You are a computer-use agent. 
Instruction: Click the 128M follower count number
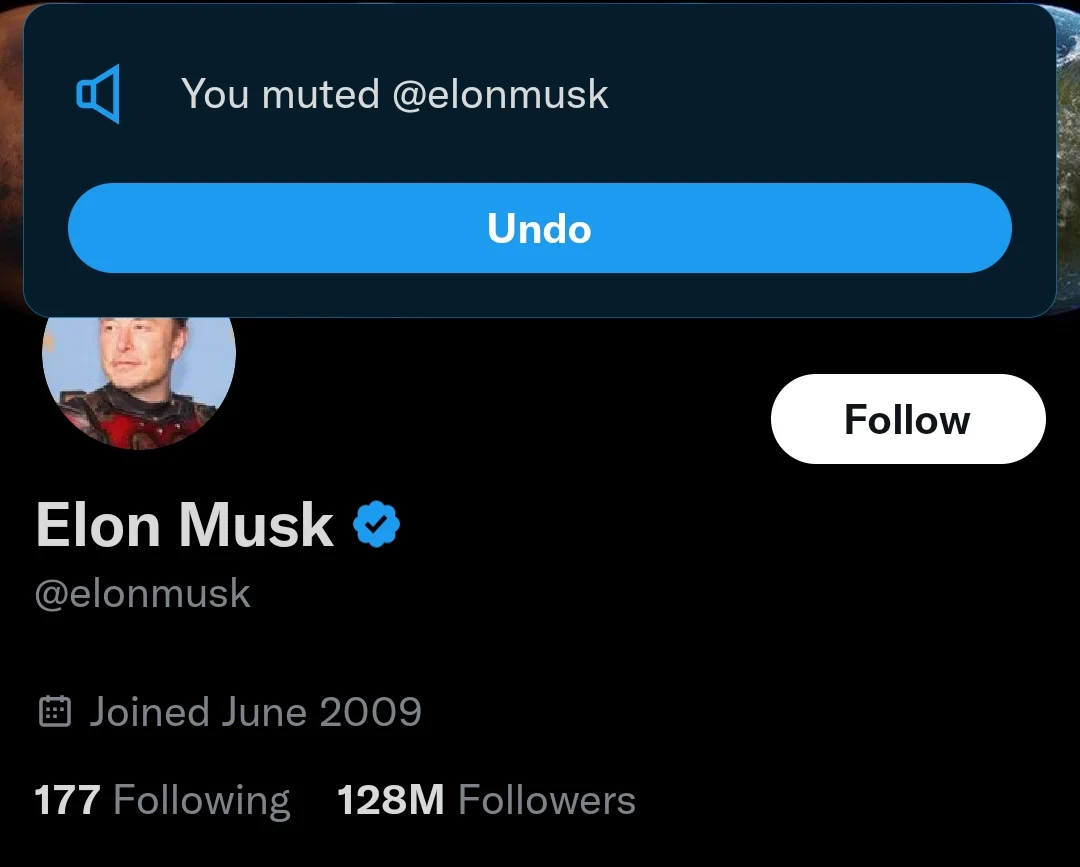(390, 800)
